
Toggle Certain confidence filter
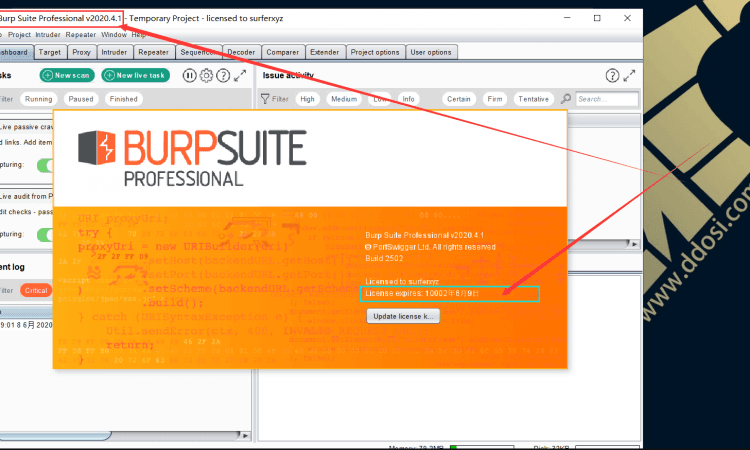[x=459, y=99]
